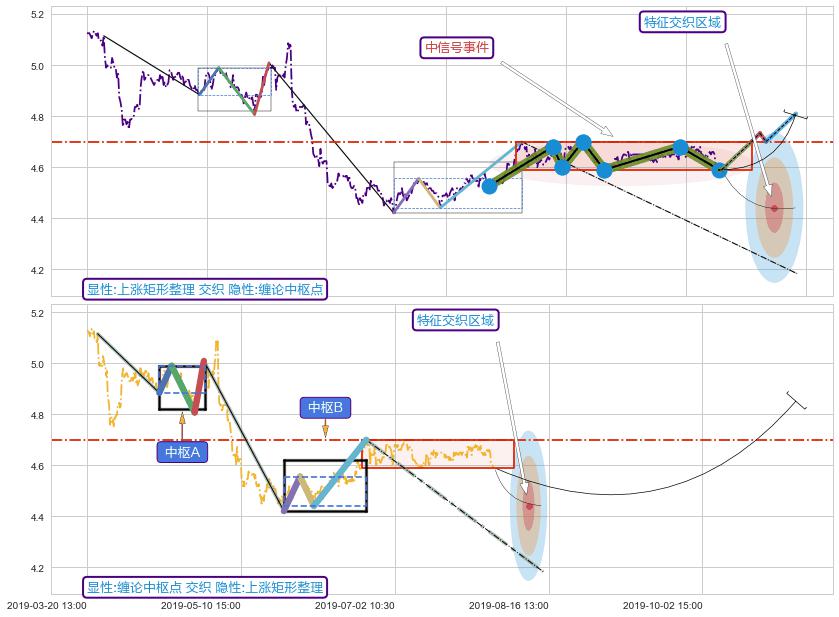This screenshot has height=617, width=839.
Task: Select the 中枢A label box
Action: point(182,452)
